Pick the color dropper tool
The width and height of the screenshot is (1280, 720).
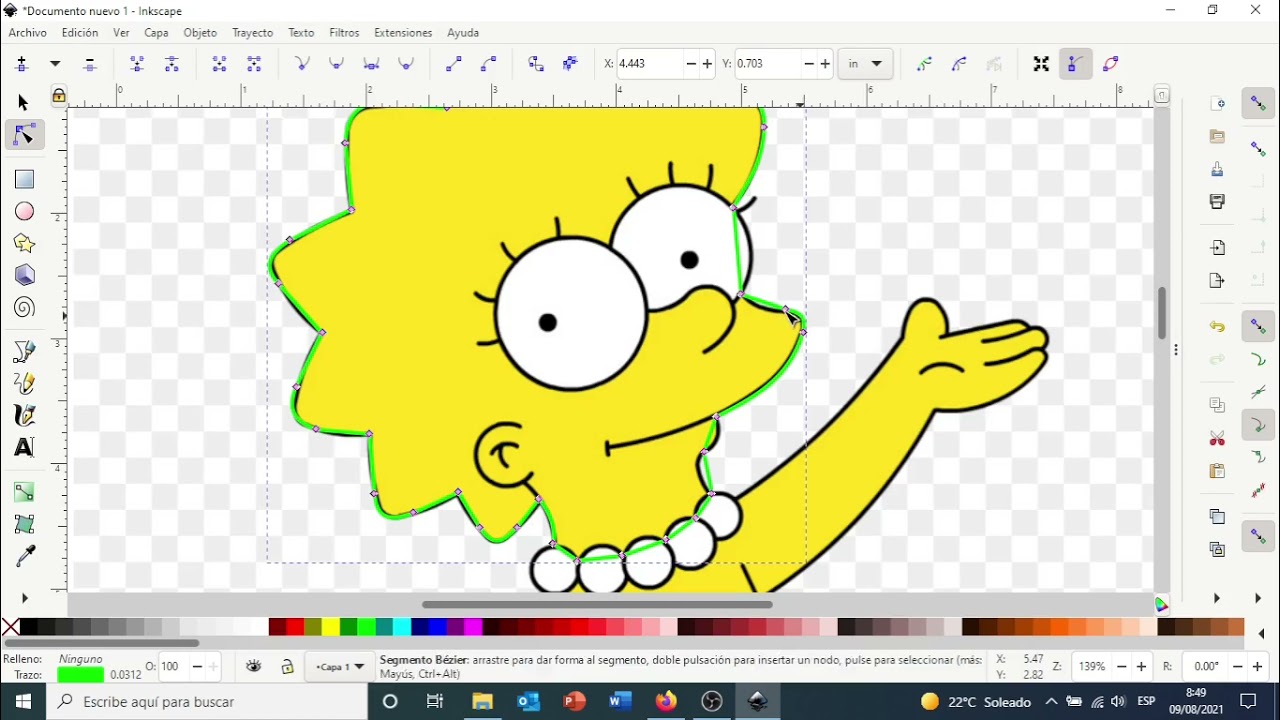point(24,557)
